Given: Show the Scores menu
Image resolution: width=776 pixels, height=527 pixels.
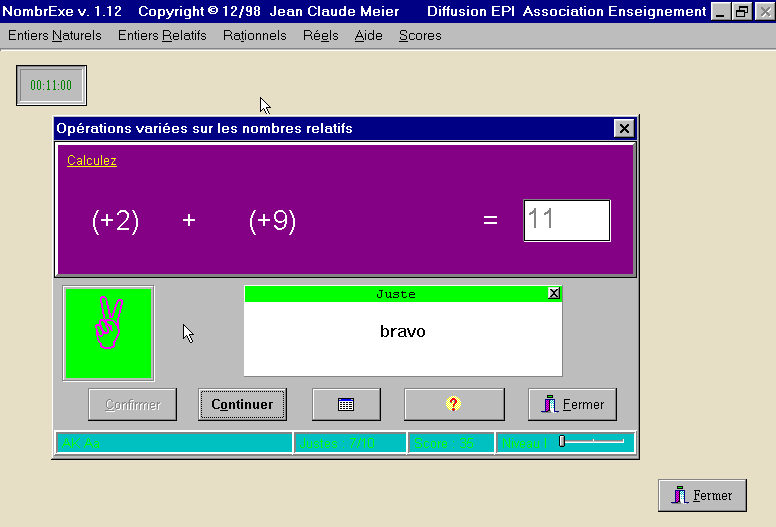Looking at the screenshot, I should click(420, 35).
